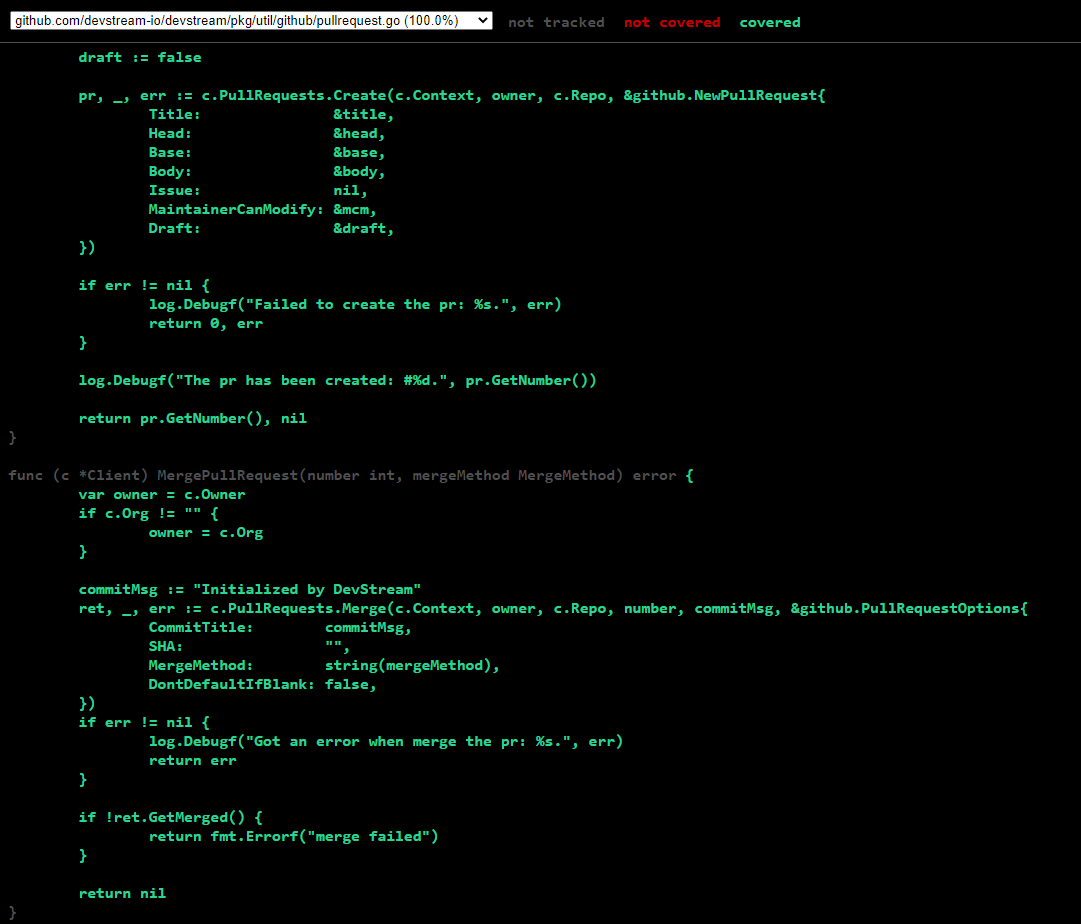Viewport: 1081px width, 924px height.
Task: Click the 'Body: &body,' line
Action: point(267,171)
